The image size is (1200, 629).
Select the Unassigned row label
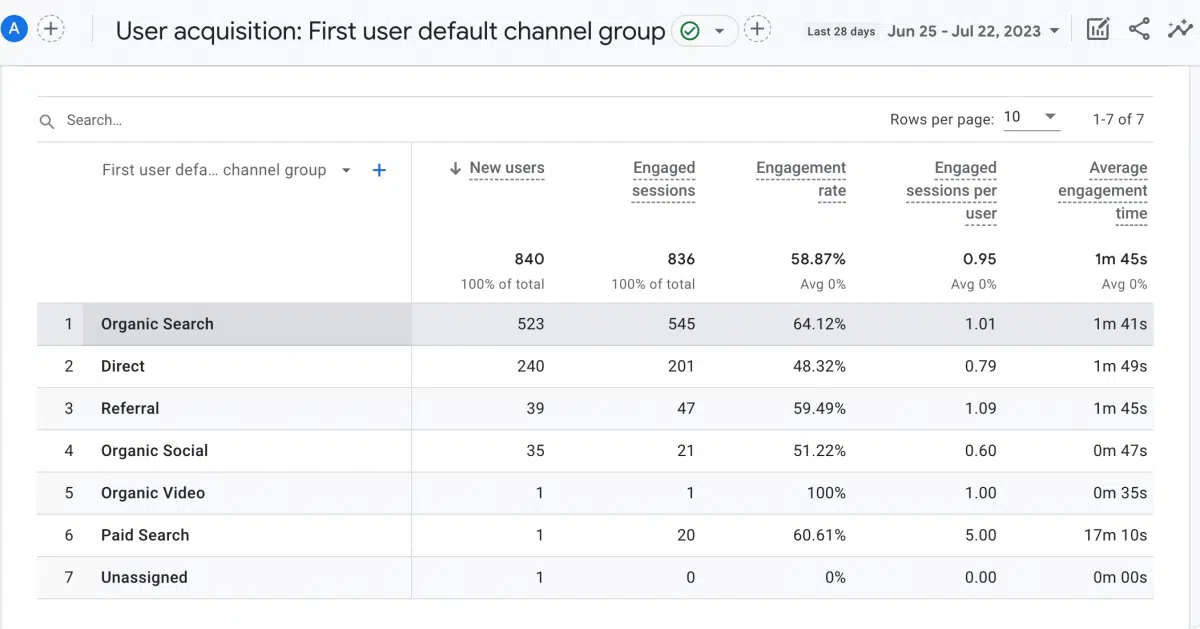[x=144, y=577]
